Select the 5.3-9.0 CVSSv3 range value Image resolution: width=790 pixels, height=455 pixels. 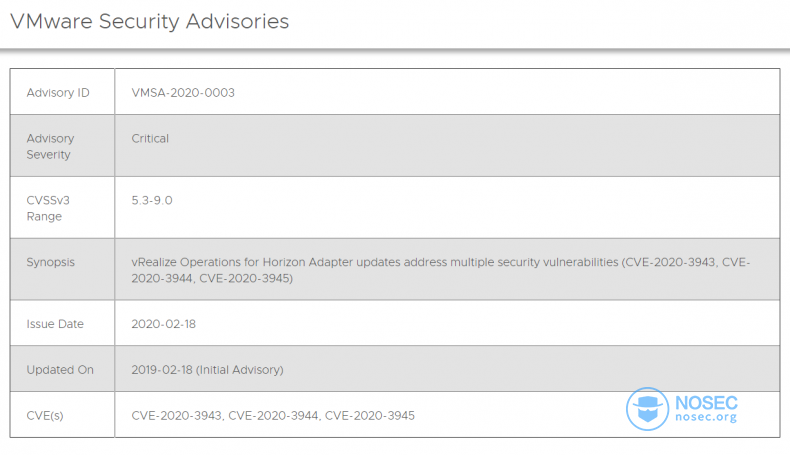pos(152,201)
